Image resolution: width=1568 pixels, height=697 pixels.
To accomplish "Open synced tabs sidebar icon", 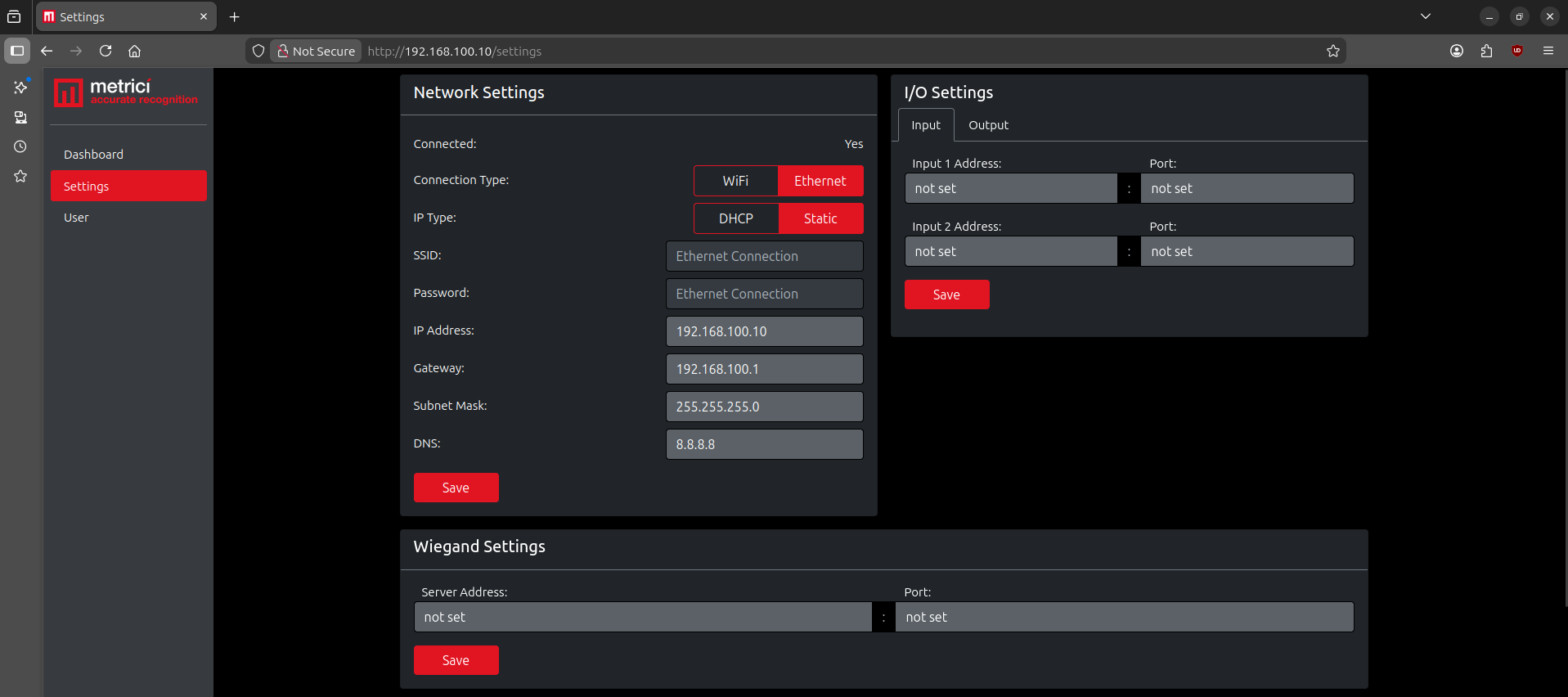I will (x=20, y=117).
